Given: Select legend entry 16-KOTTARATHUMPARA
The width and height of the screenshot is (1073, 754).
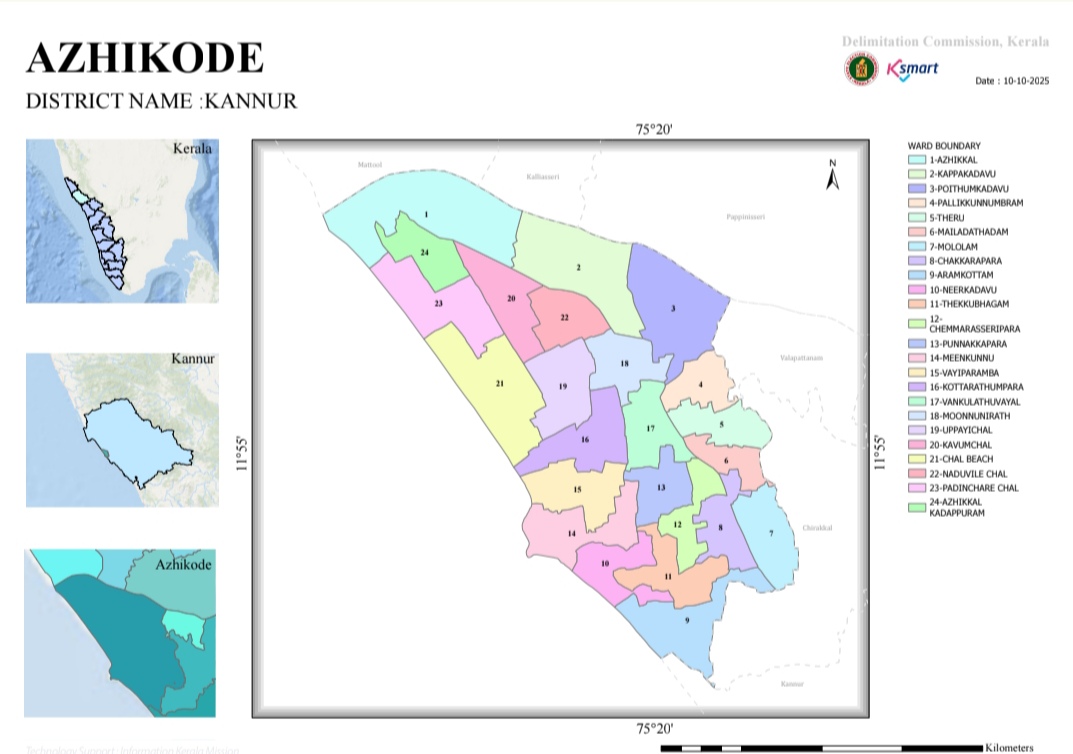Looking at the screenshot, I should pos(966,387).
